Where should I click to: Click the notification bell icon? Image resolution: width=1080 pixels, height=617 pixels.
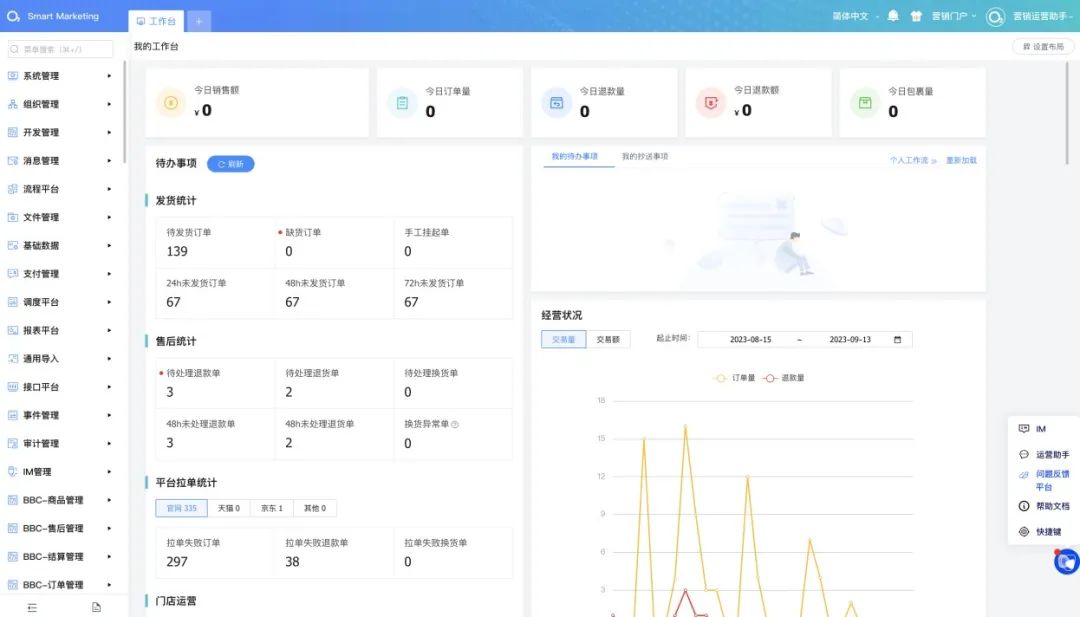[893, 16]
